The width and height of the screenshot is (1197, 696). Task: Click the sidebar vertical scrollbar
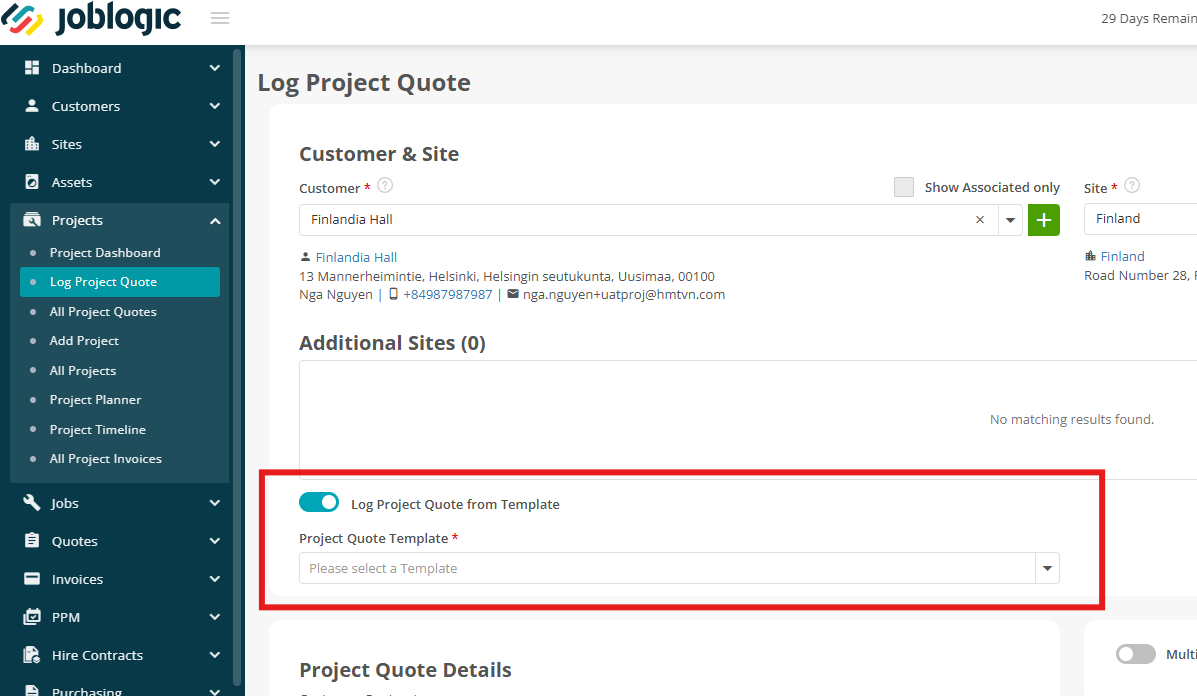[x=237, y=366]
